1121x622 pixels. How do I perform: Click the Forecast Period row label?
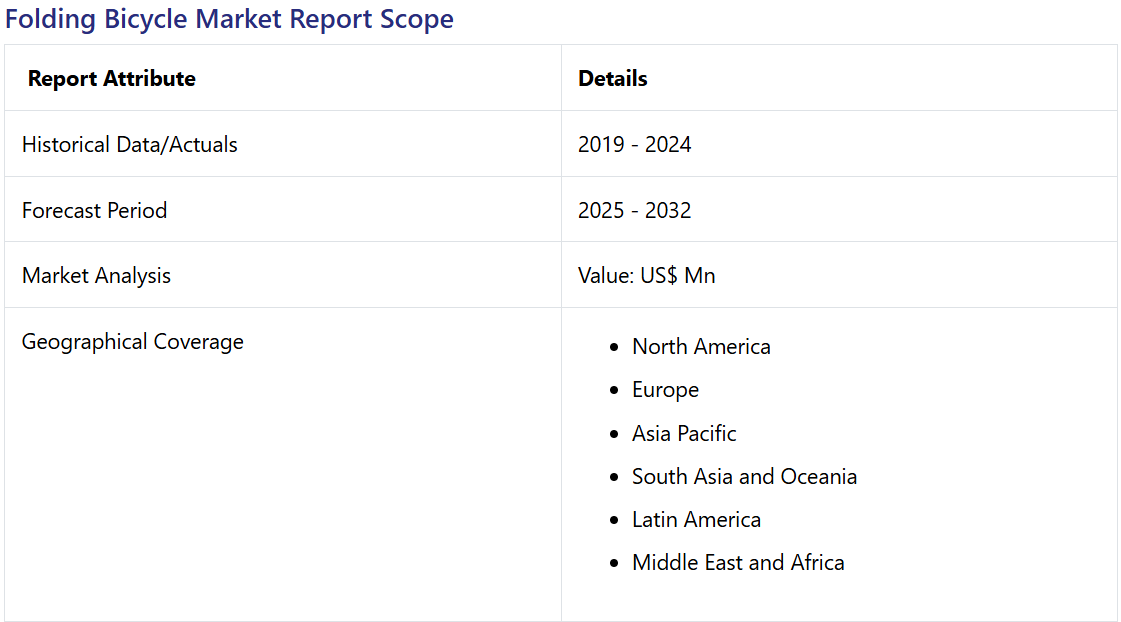(x=94, y=210)
